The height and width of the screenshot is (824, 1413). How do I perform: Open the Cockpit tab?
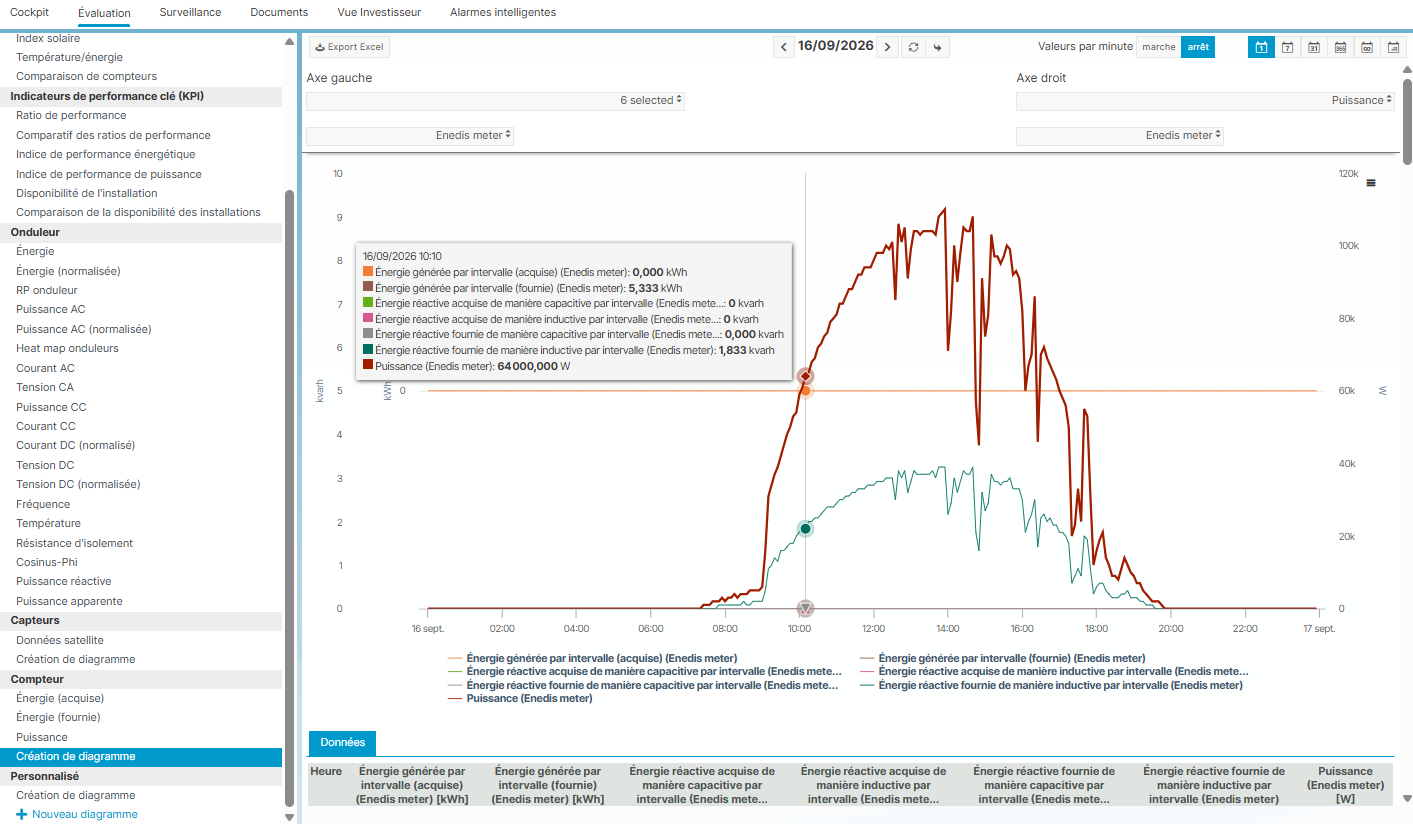click(x=29, y=12)
